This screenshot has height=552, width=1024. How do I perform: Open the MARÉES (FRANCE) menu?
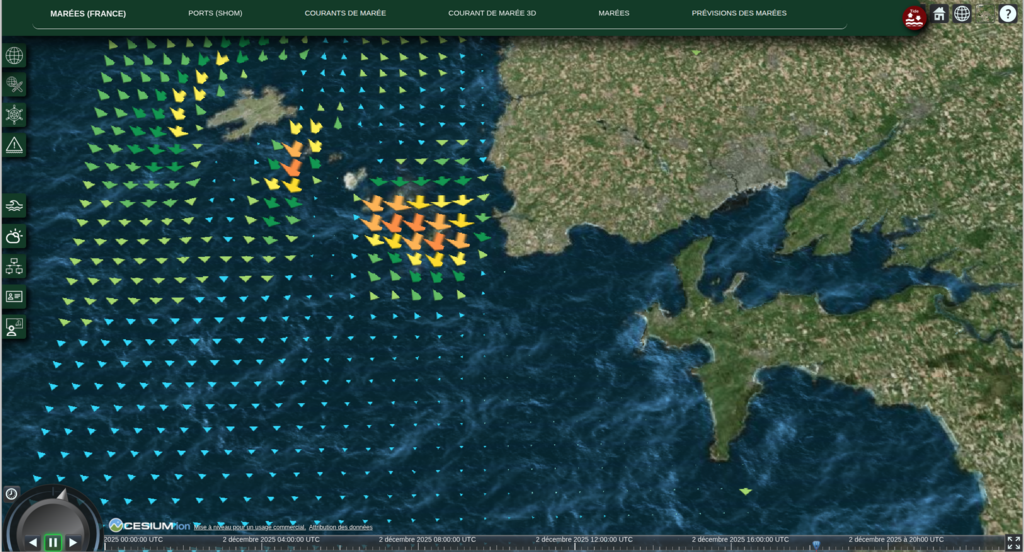tap(88, 14)
